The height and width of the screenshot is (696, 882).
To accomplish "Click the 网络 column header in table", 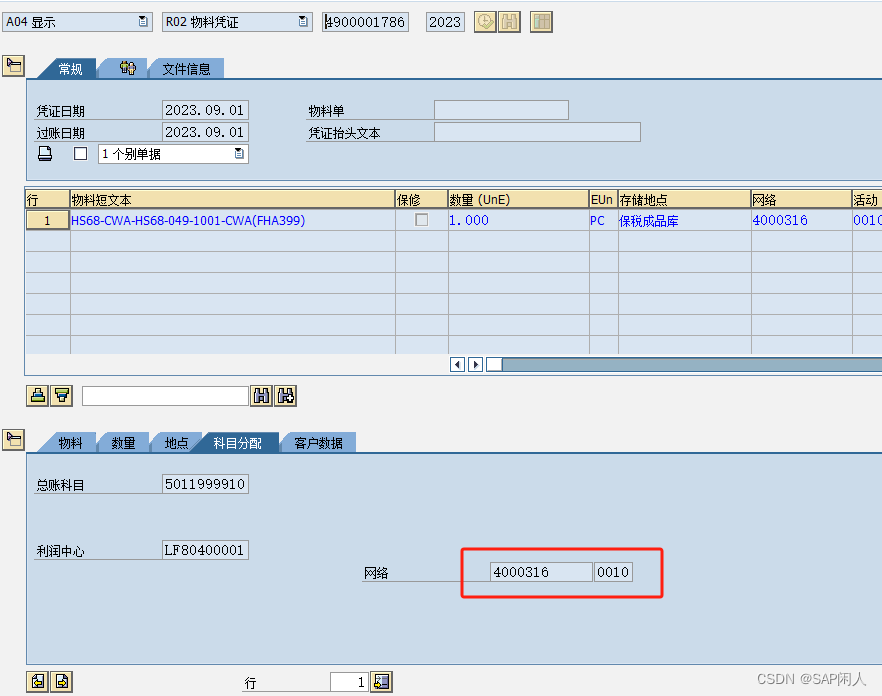I will coord(802,200).
